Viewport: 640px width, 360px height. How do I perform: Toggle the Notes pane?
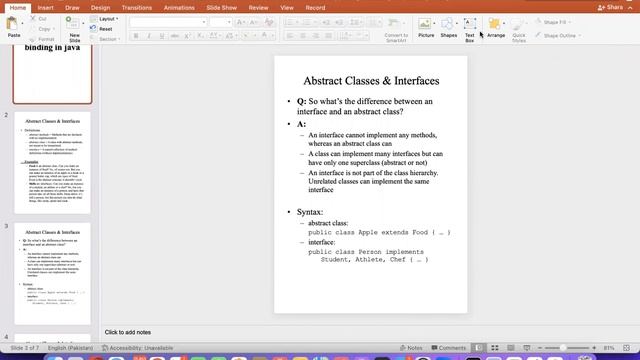click(x=411, y=348)
